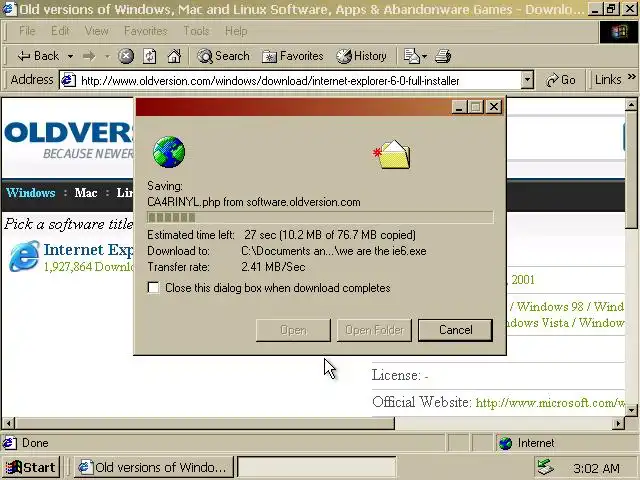Screen dimensions: 640x480
Task: Enable Close this dialog box when download completes
Action: click(x=153, y=288)
